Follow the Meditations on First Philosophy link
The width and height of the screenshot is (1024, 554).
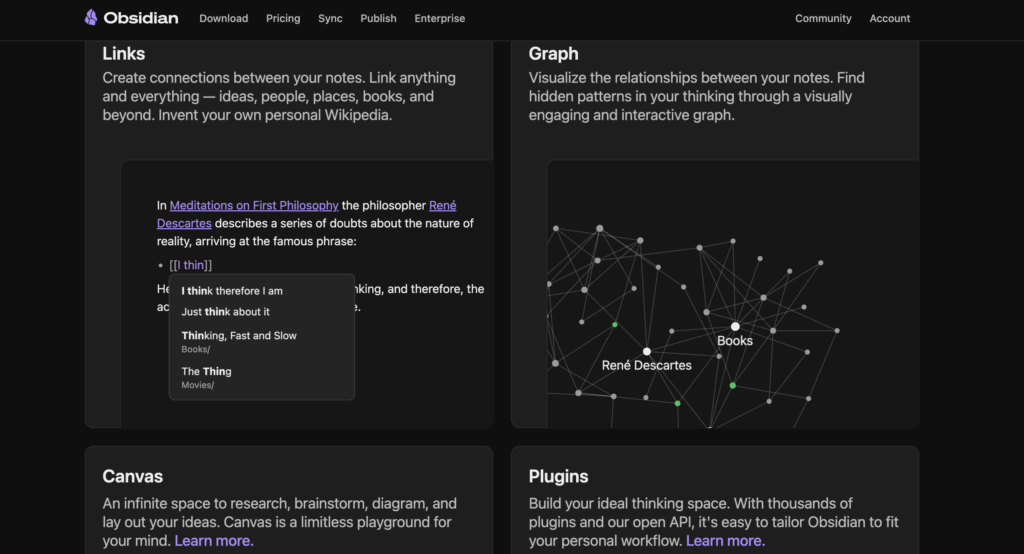[x=254, y=205]
